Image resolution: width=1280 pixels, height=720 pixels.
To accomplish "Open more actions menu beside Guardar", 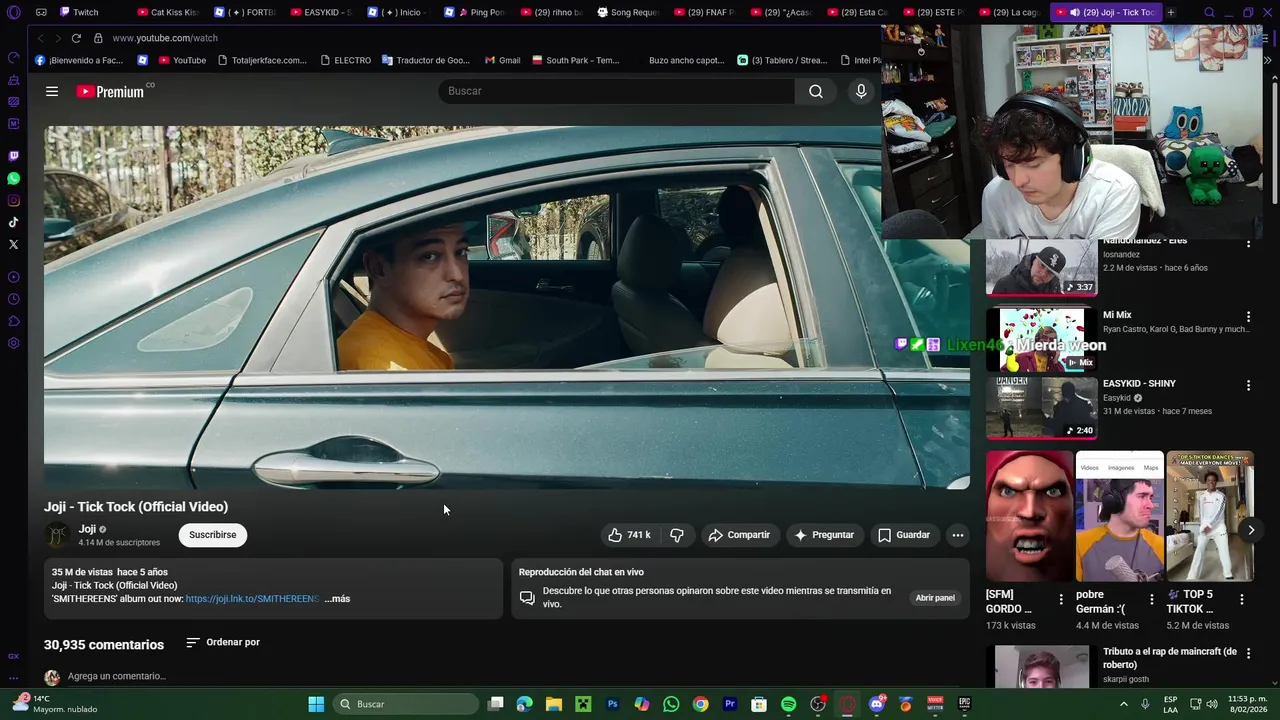I will pyautogui.click(x=958, y=535).
